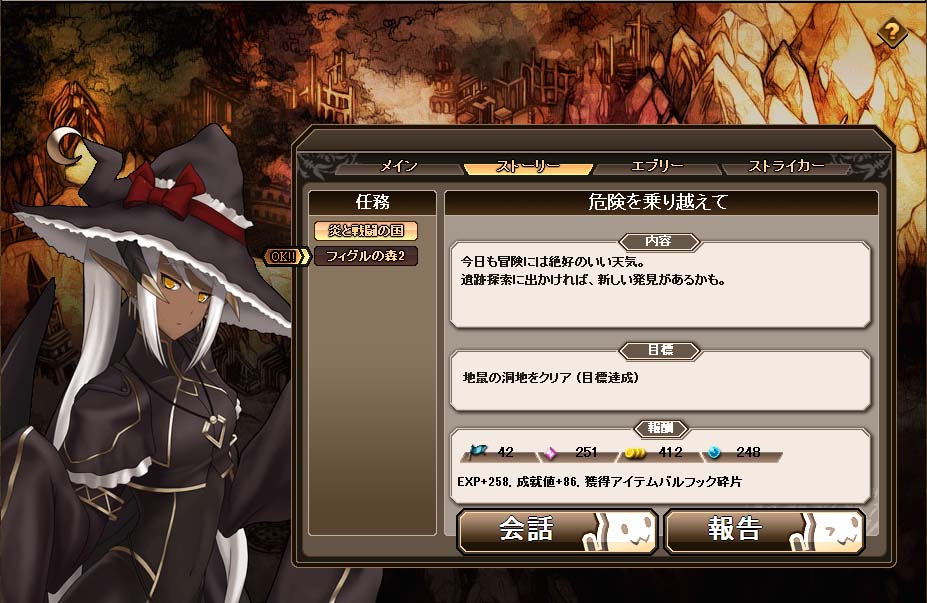The image size is (927, 603).
Task: Click the 内容 description text box
Action: coord(660,286)
